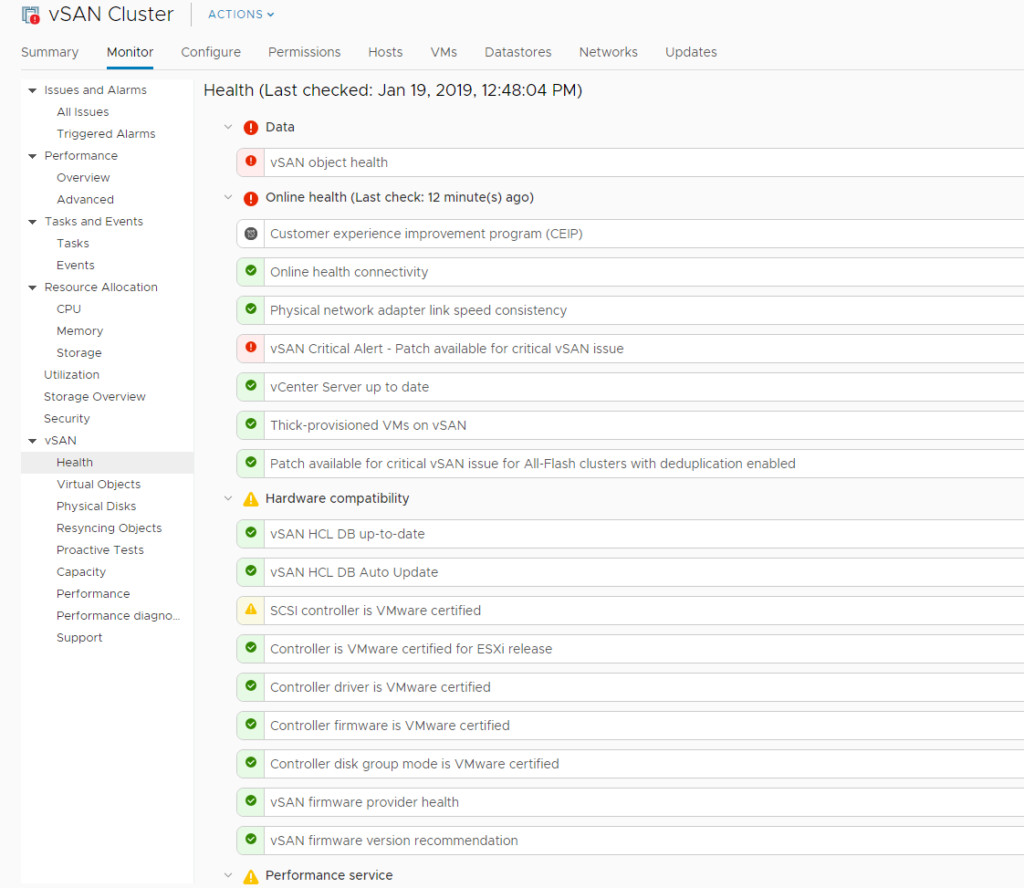Switch to the Summary tab
1024x888 pixels.
tap(50, 52)
